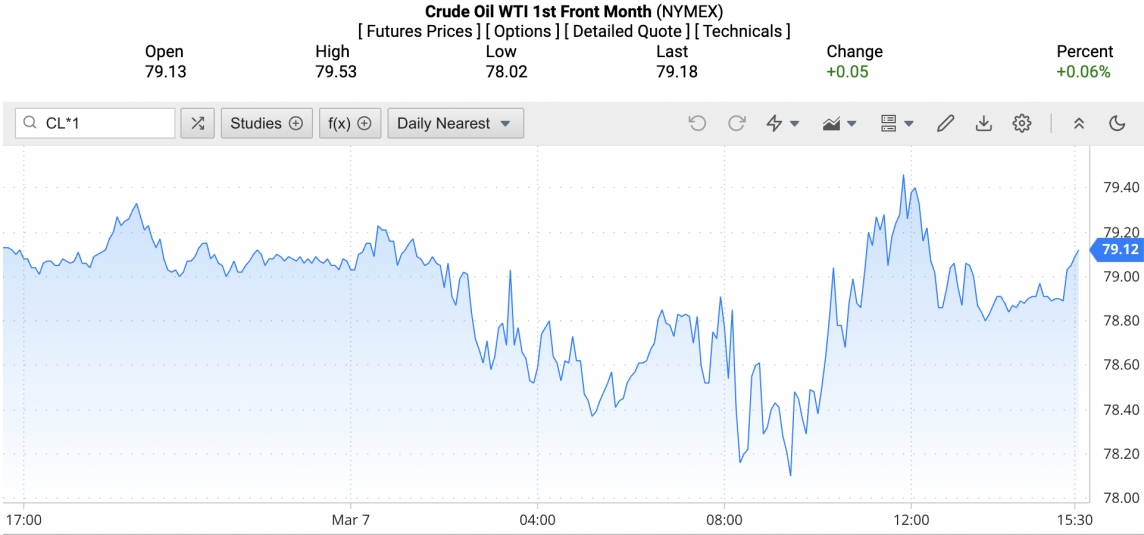Open the Technicals link
Image resolution: width=1144 pixels, height=535 pixels.
coord(742,31)
